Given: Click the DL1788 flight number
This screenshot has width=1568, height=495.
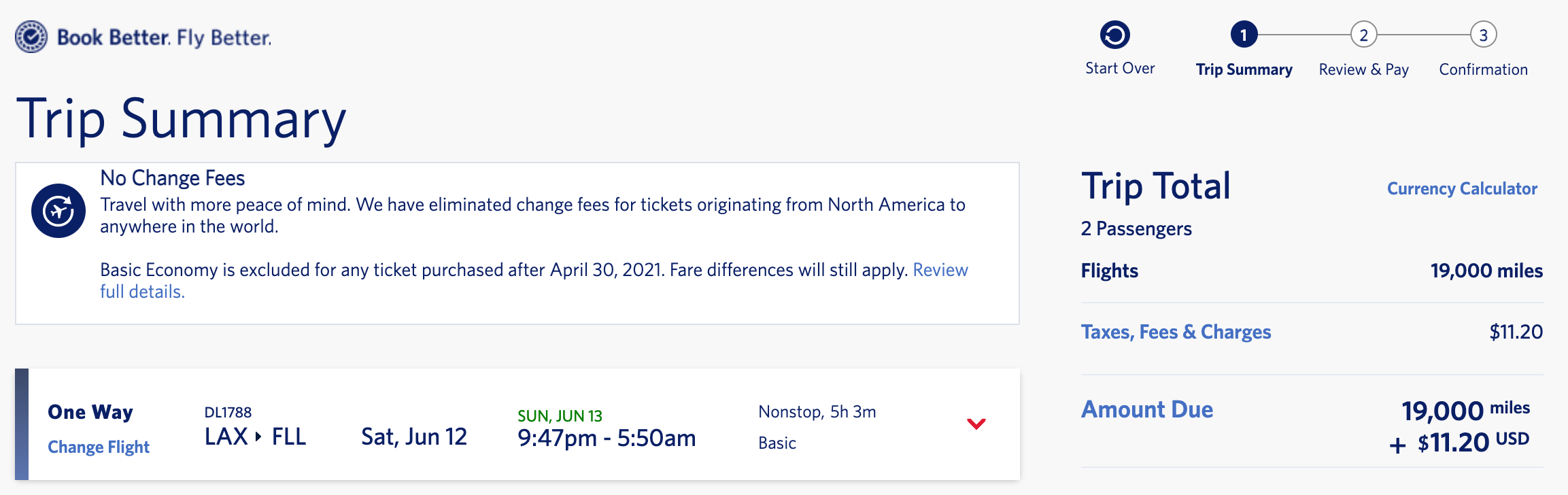Looking at the screenshot, I should (228, 412).
